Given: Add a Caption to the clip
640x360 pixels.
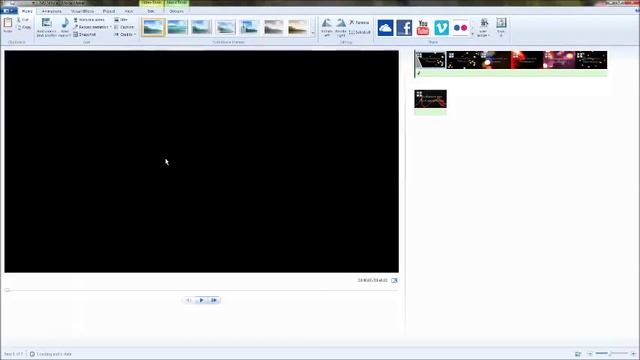Looking at the screenshot, I should tap(124, 27).
